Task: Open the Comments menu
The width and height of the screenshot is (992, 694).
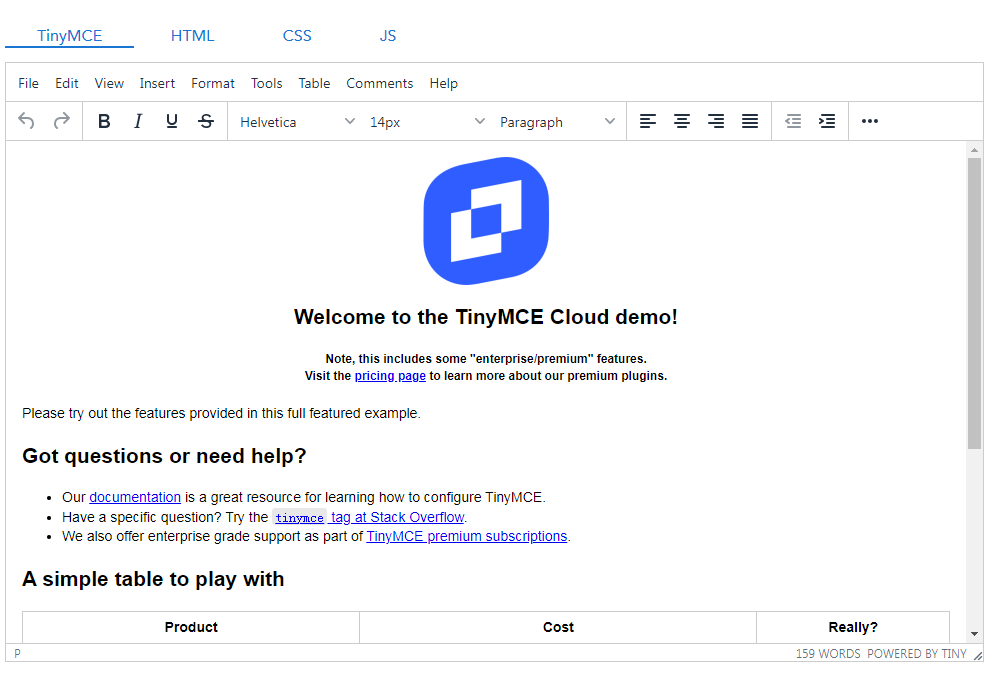Action: tap(380, 84)
